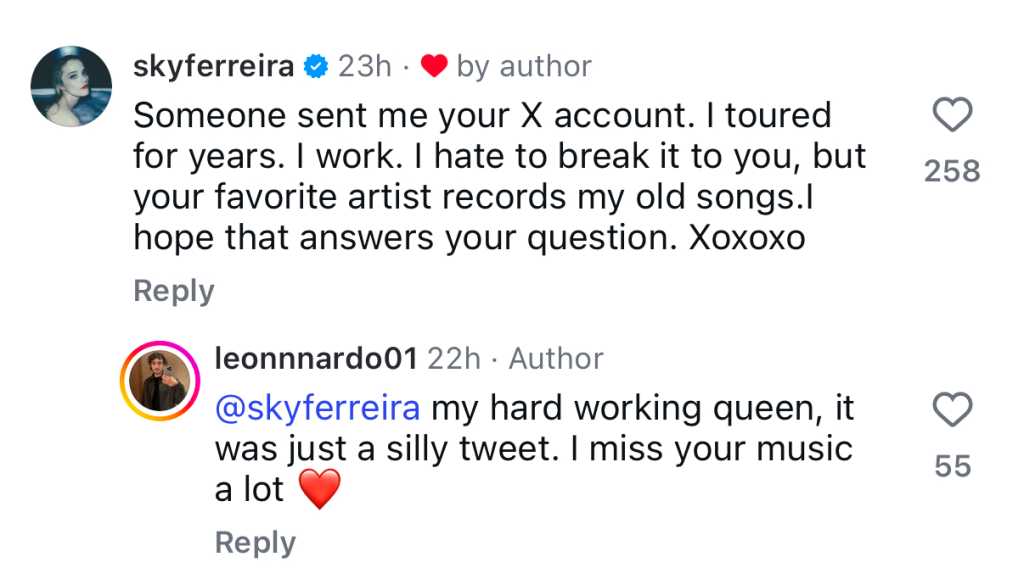Click the "by author" label
The height and width of the screenshot is (568, 1024).
tap(524, 66)
